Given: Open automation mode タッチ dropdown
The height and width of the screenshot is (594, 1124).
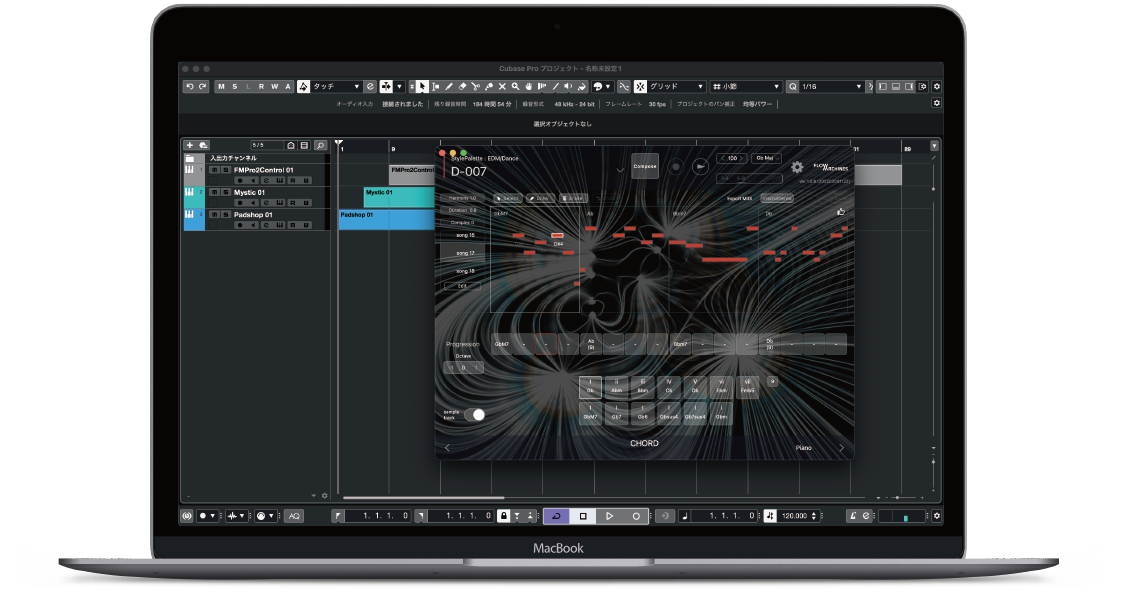Looking at the screenshot, I should [x=336, y=87].
